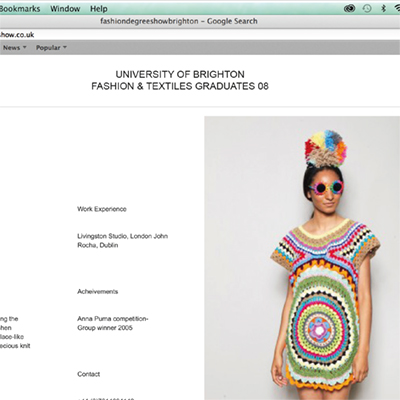Expand the News bookmarks dropdown
Screen dimensions: 400x400
tap(15, 48)
